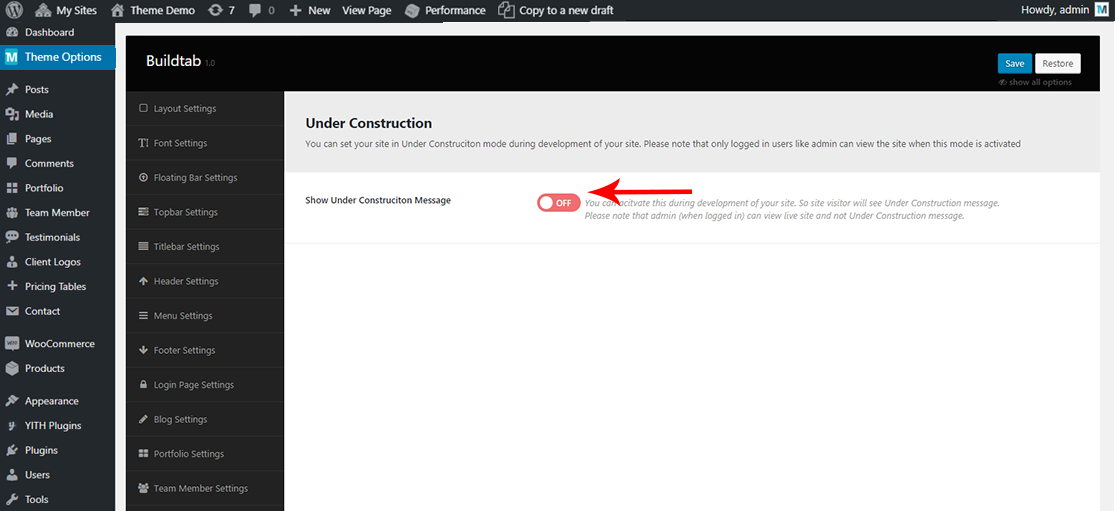Click the blue Save button

[1014, 63]
